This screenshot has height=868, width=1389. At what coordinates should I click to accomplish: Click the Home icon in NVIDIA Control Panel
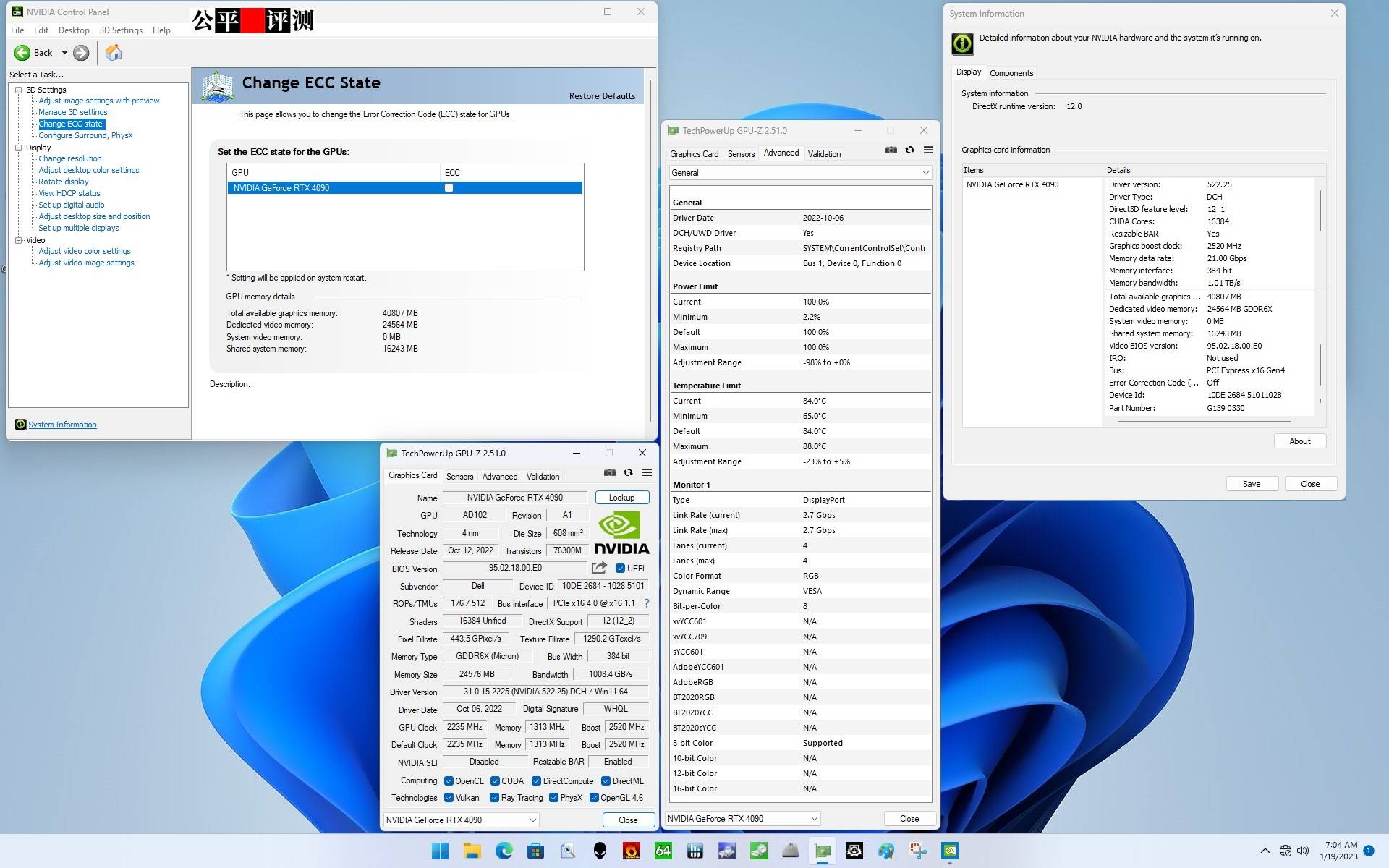[x=114, y=52]
